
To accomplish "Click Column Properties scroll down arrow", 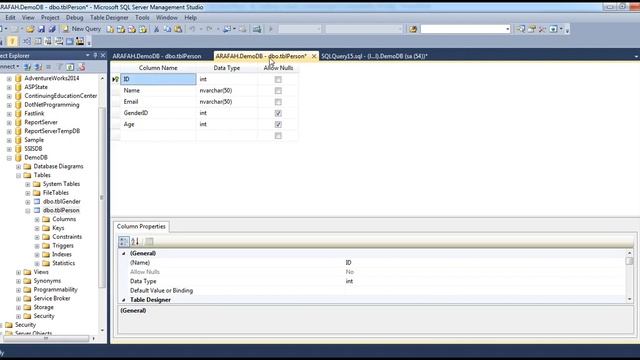I will [x=630, y=299].
